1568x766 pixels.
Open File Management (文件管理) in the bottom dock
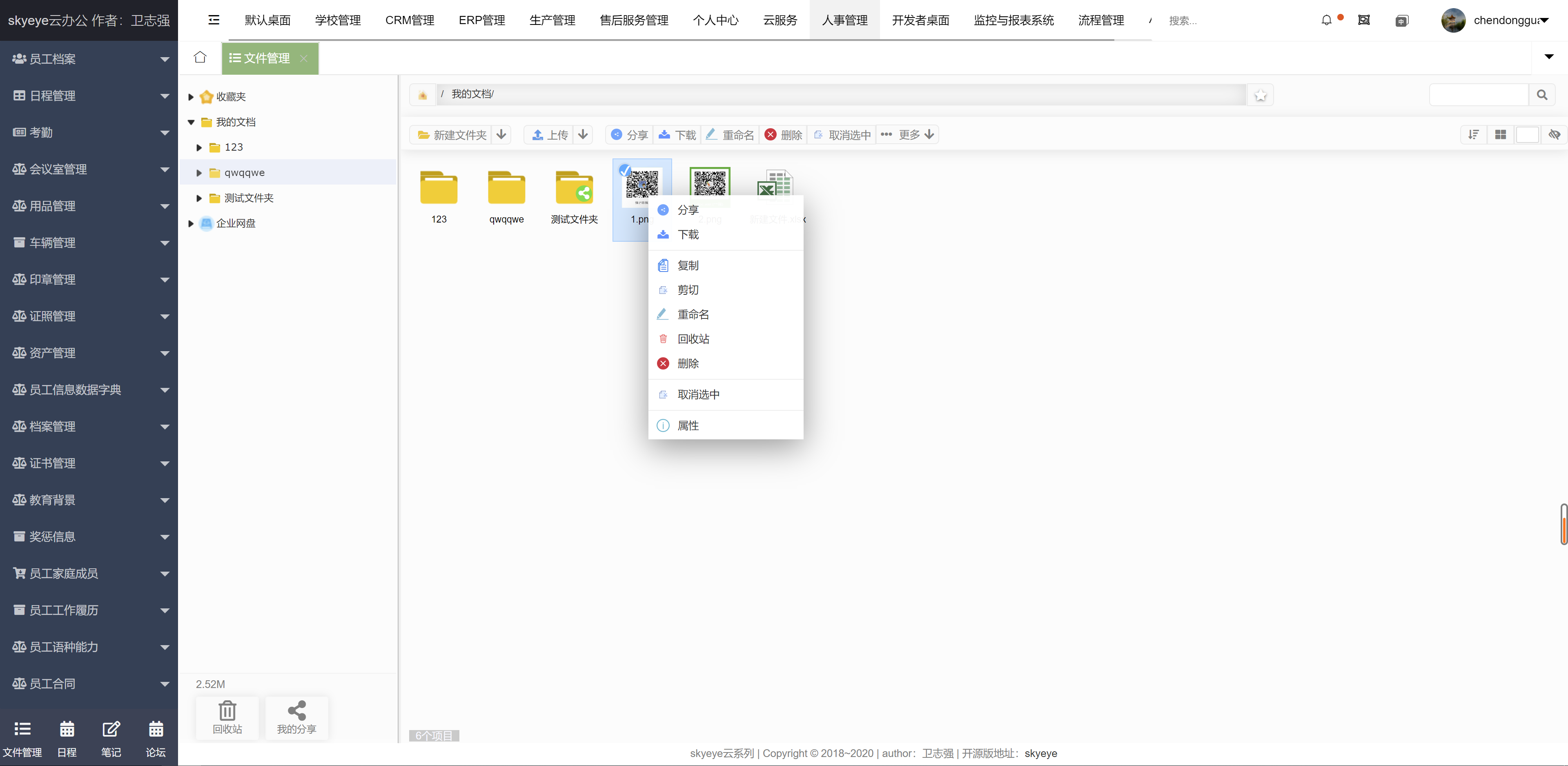(x=22, y=737)
